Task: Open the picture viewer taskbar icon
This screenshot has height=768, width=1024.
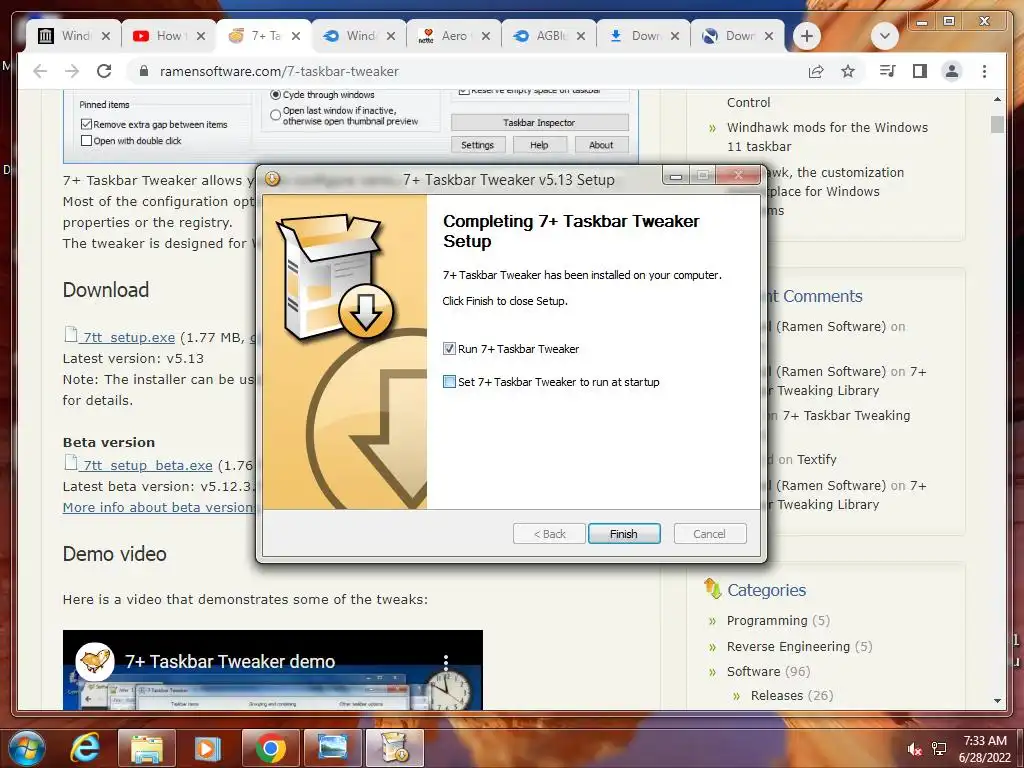Action: [332, 748]
